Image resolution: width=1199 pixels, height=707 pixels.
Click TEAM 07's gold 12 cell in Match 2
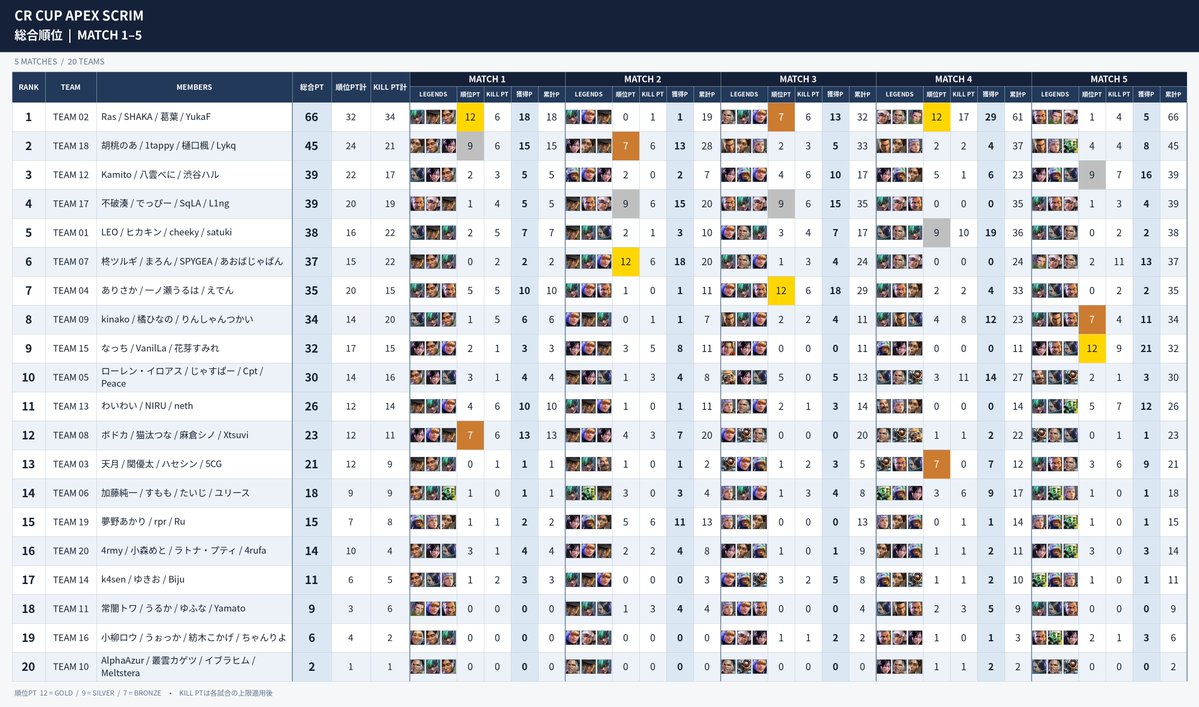coord(625,261)
